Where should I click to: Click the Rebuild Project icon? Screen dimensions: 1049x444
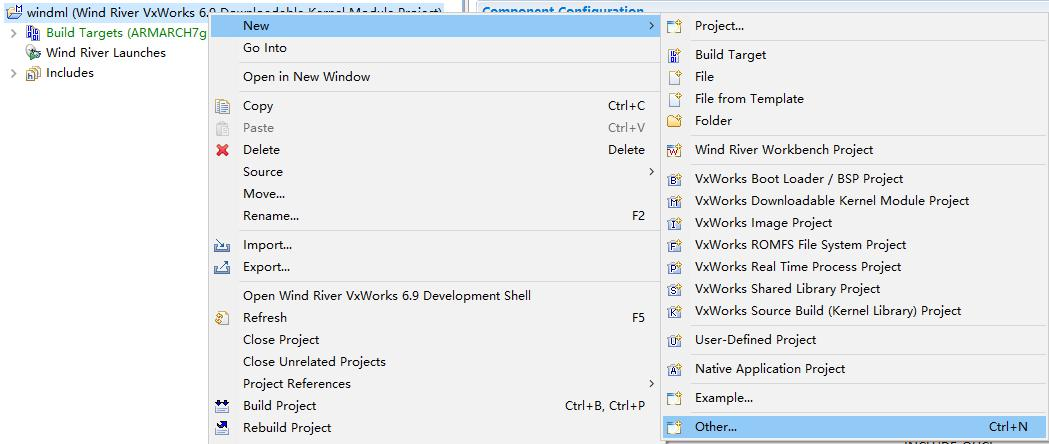tap(222, 428)
